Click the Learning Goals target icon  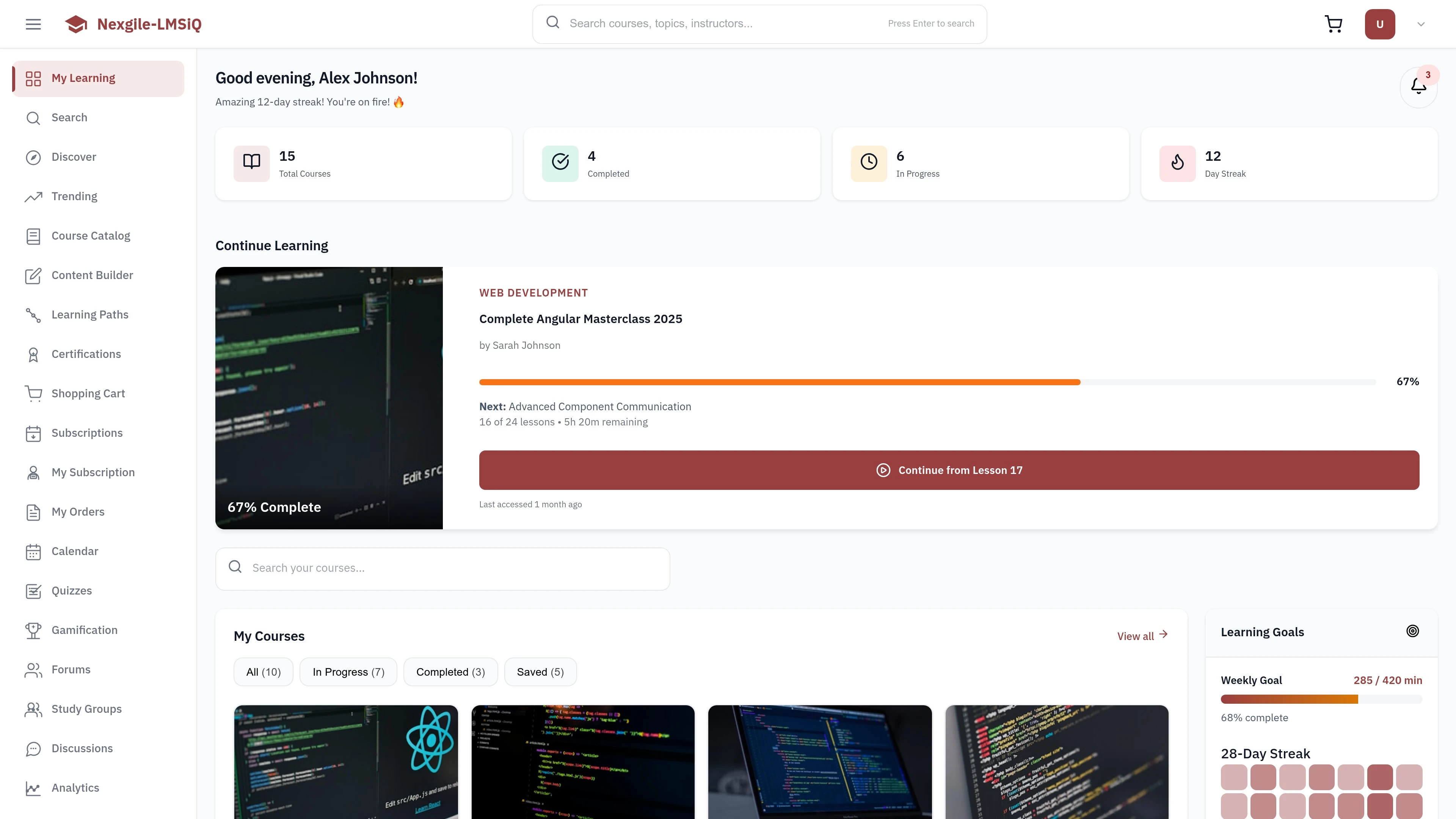click(x=1412, y=631)
